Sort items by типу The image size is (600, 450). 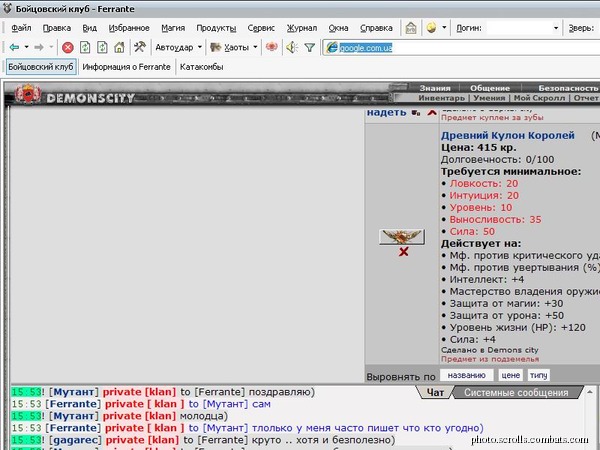[x=538, y=375]
